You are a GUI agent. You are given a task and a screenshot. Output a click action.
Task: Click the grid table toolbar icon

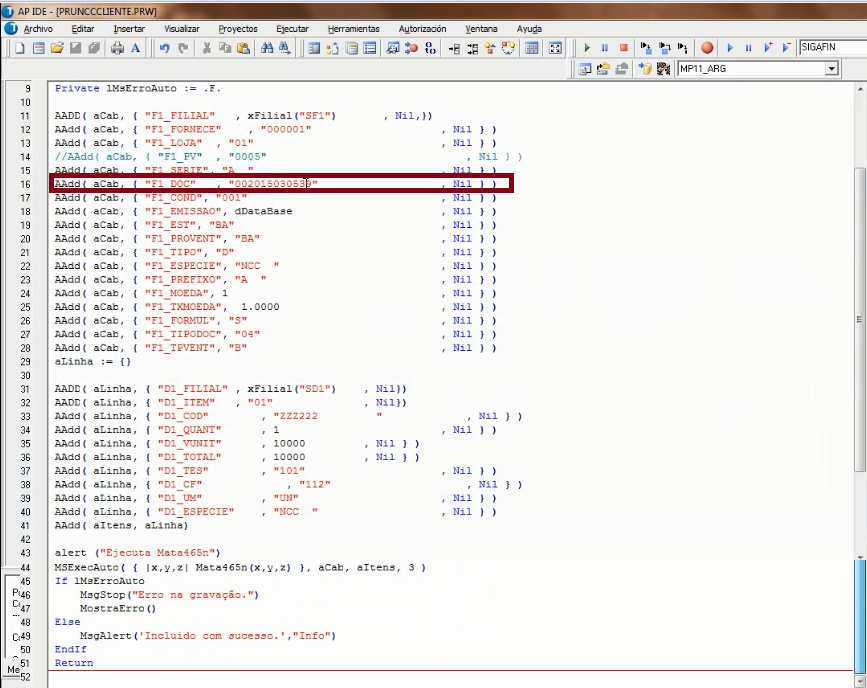pyautogui.click(x=532, y=48)
